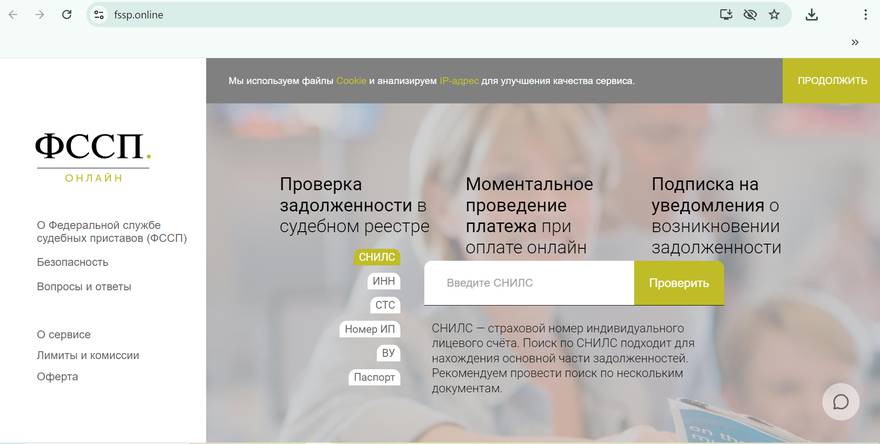Click the crossed-eye tracking protection icon
Viewport: 880px width, 444px height.
click(x=750, y=15)
